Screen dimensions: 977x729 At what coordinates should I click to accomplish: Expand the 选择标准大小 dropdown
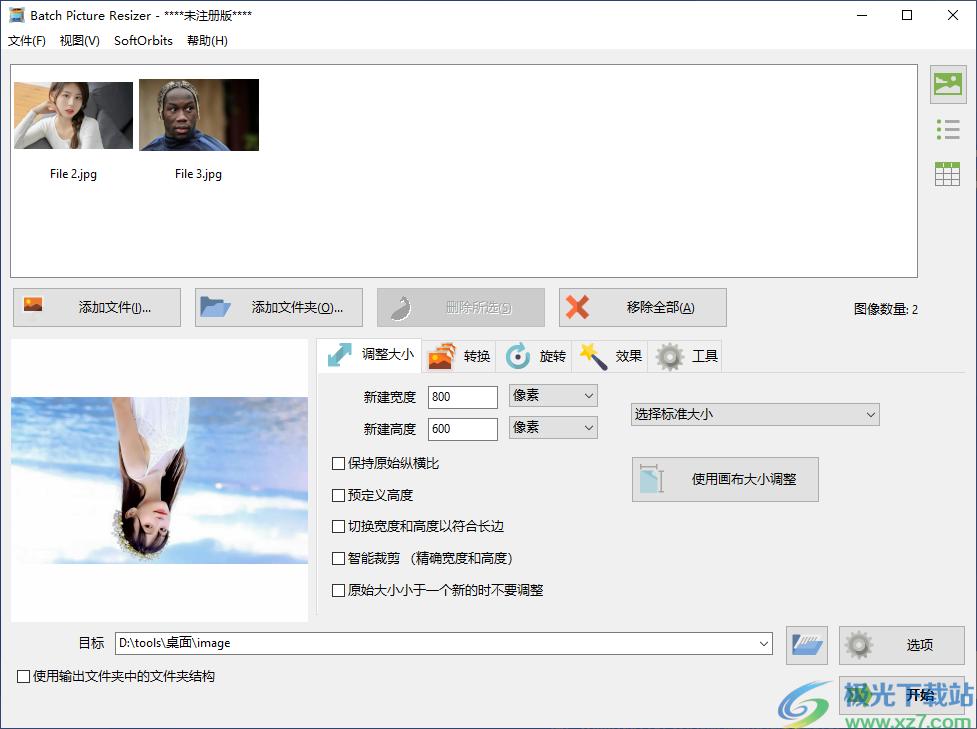point(755,414)
